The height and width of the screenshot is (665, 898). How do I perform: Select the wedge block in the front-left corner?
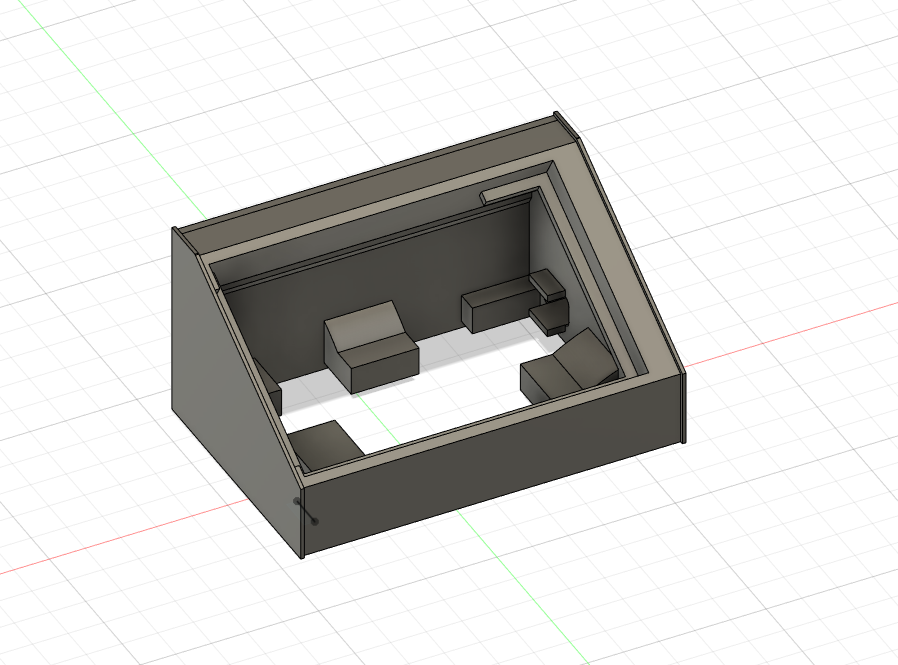tap(324, 446)
